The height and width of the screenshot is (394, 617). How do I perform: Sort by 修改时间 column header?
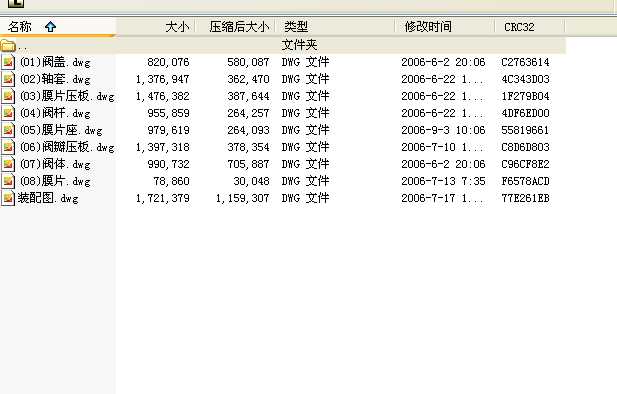tap(428, 27)
